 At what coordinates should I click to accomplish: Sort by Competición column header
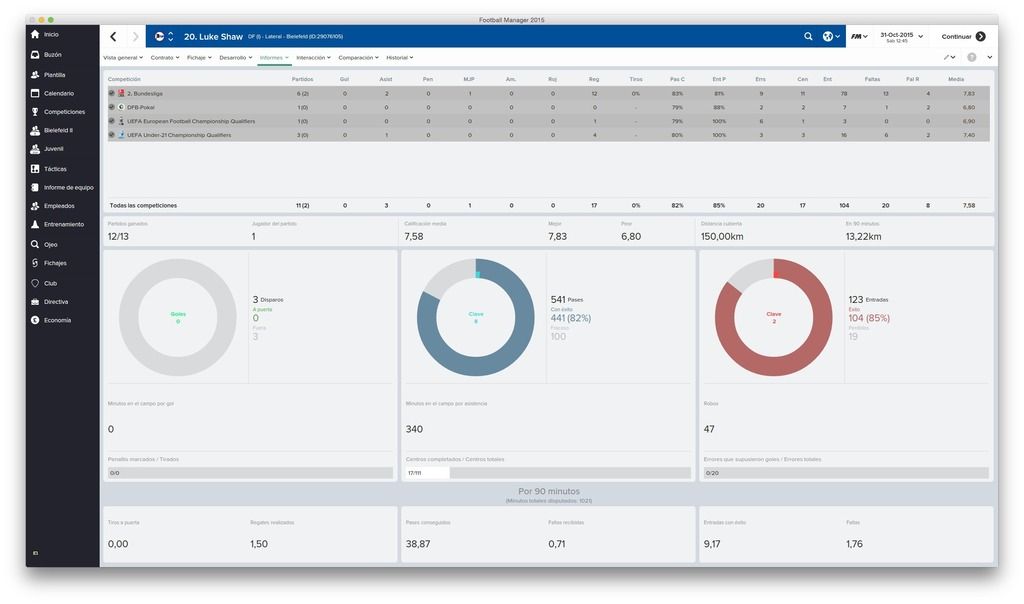(x=124, y=79)
